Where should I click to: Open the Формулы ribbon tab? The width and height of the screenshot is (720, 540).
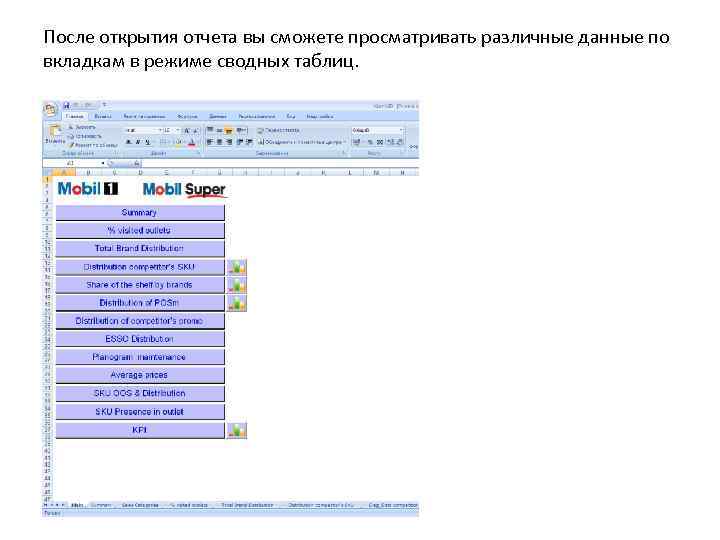[x=187, y=117]
